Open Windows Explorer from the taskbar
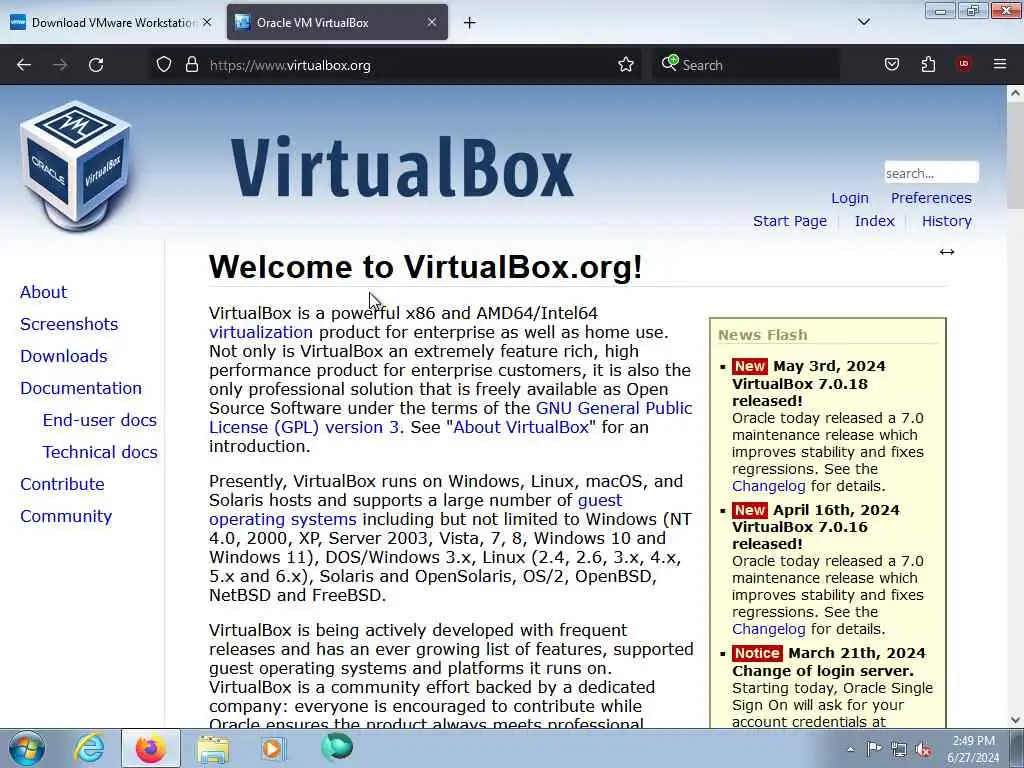 coord(213,749)
